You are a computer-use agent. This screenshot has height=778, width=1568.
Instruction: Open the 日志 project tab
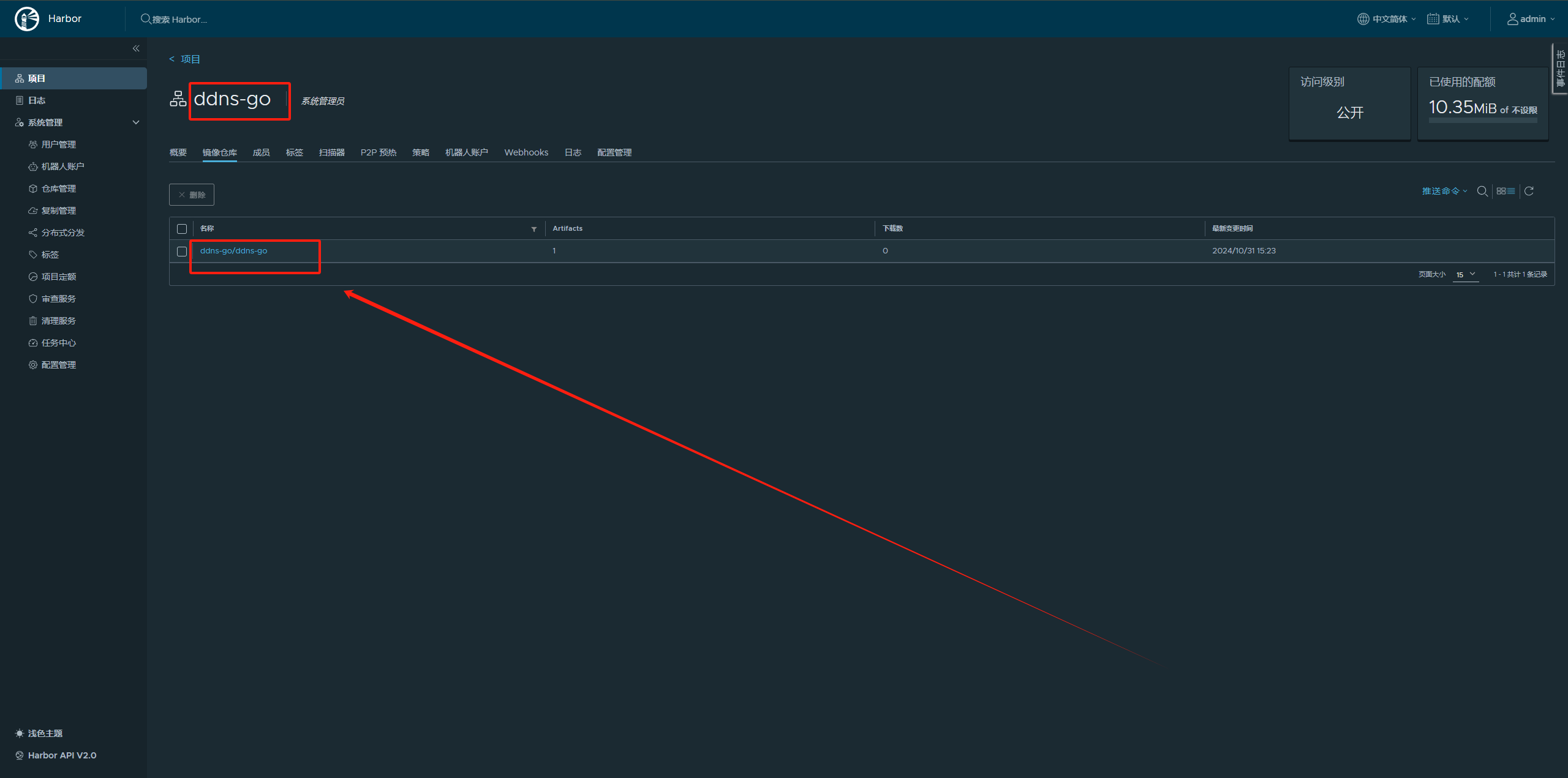pyautogui.click(x=573, y=152)
